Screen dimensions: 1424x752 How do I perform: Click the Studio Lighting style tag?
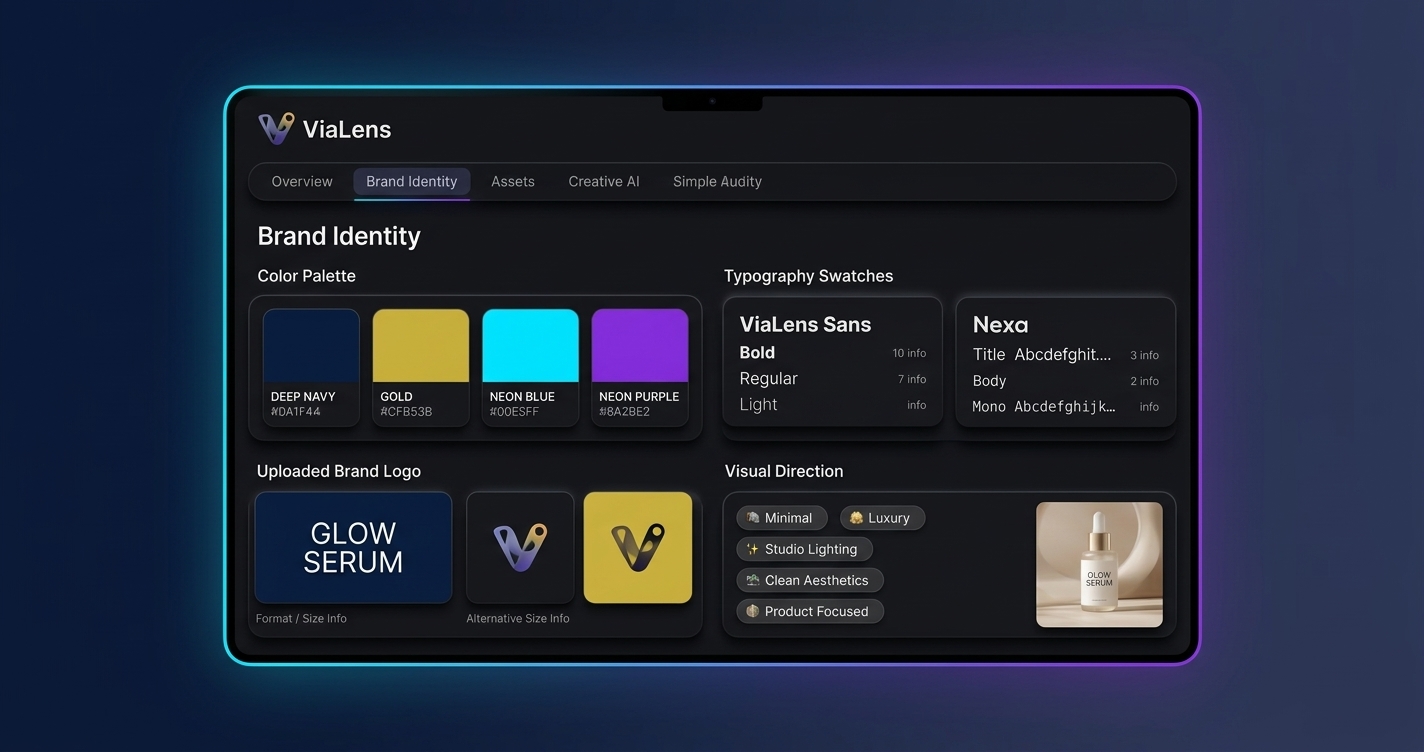tap(805, 549)
